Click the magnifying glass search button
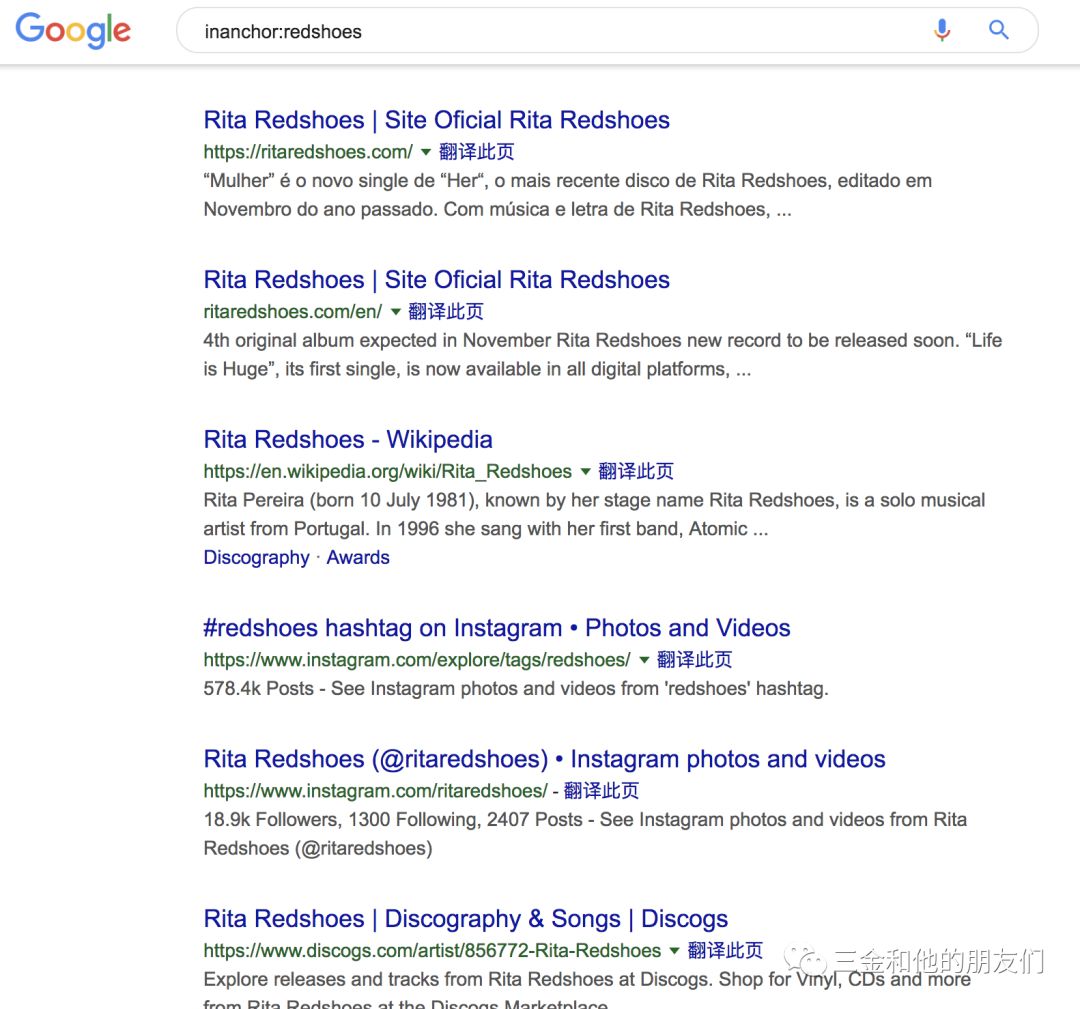The width and height of the screenshot is (1080, 1009). [999, 30]
